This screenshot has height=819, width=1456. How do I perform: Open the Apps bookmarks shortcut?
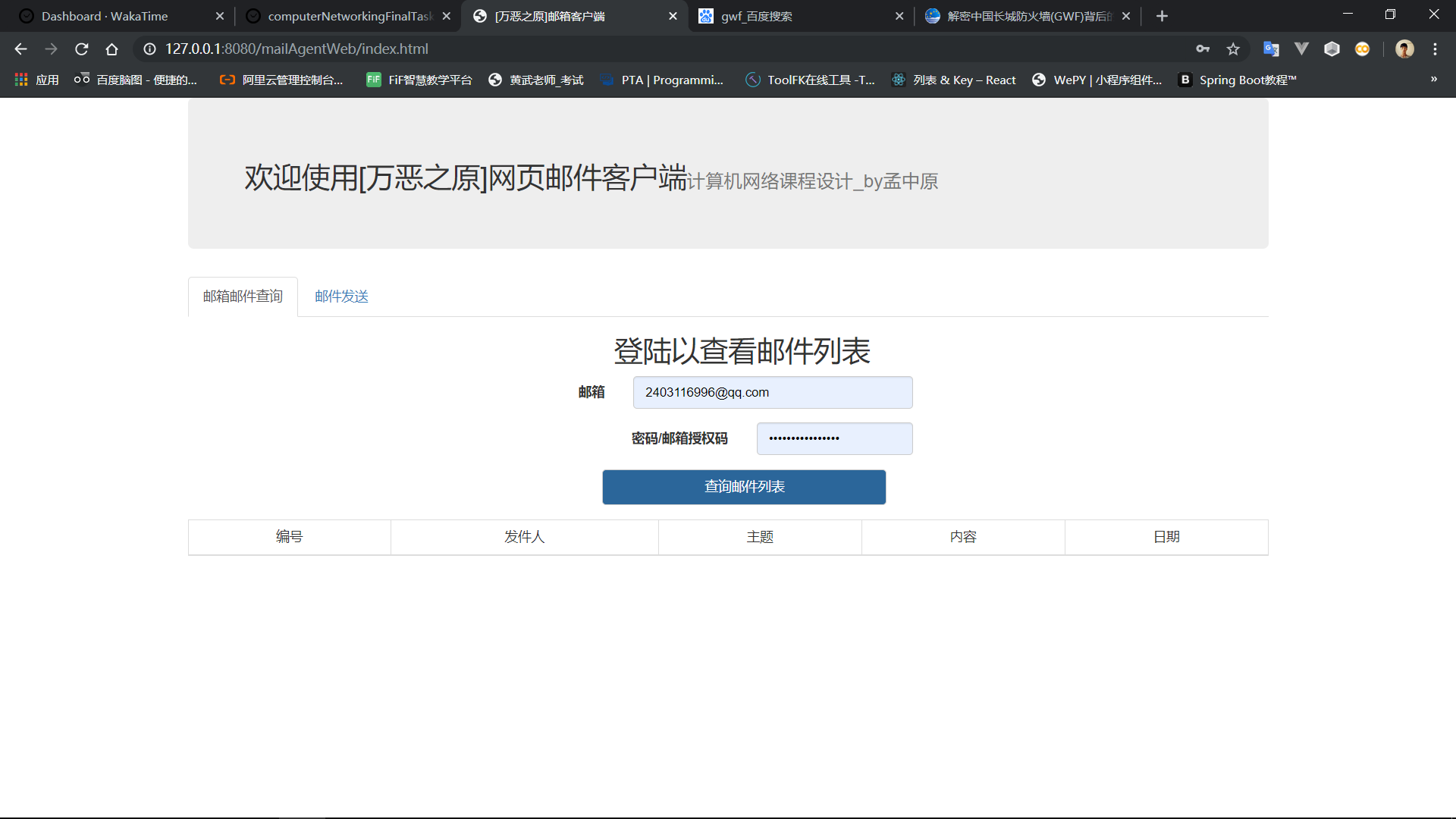tap(36, 80)
